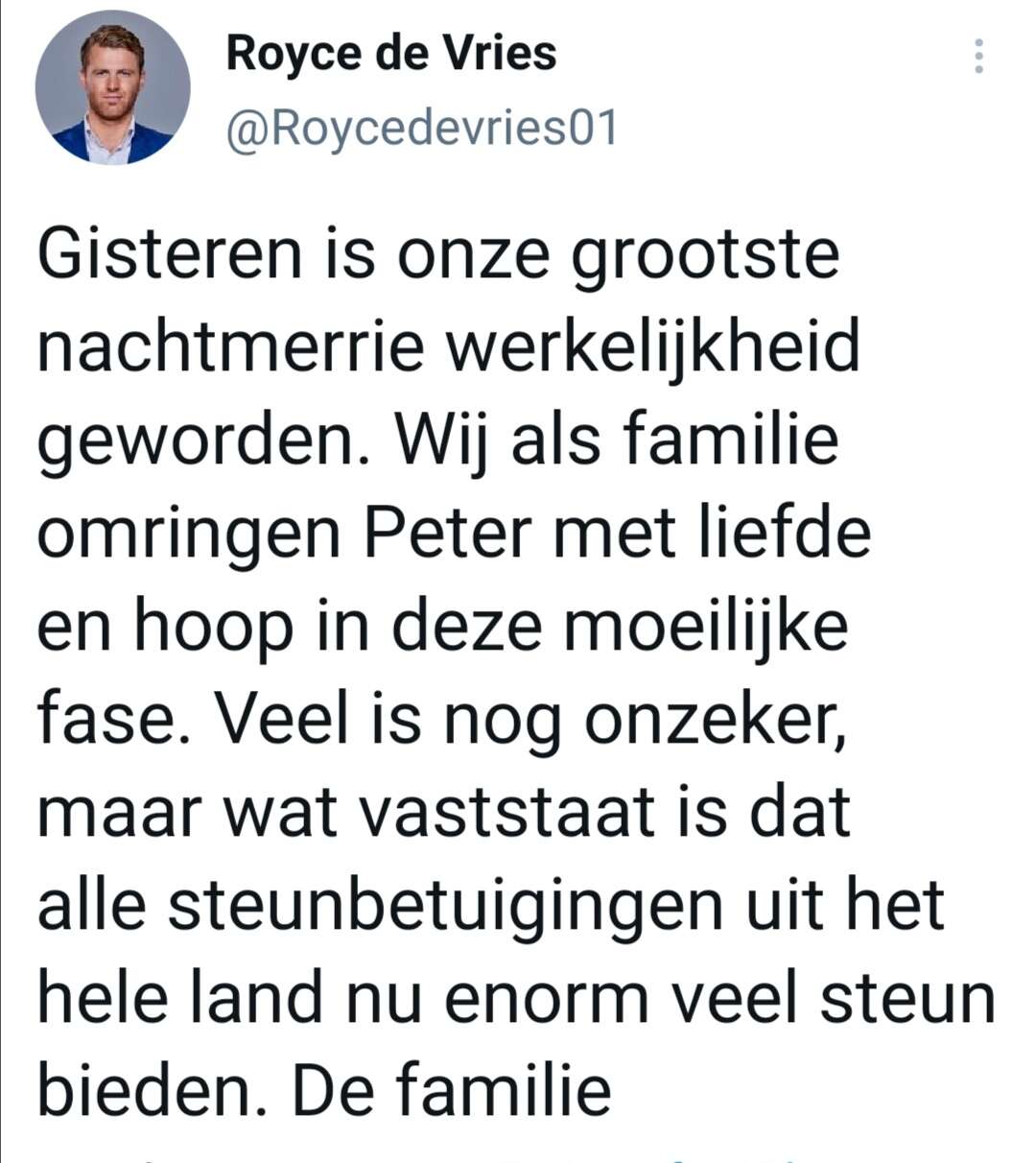Click the word onzeker in the tweet
This screenshot has height=1163, width=1036.
716,720
